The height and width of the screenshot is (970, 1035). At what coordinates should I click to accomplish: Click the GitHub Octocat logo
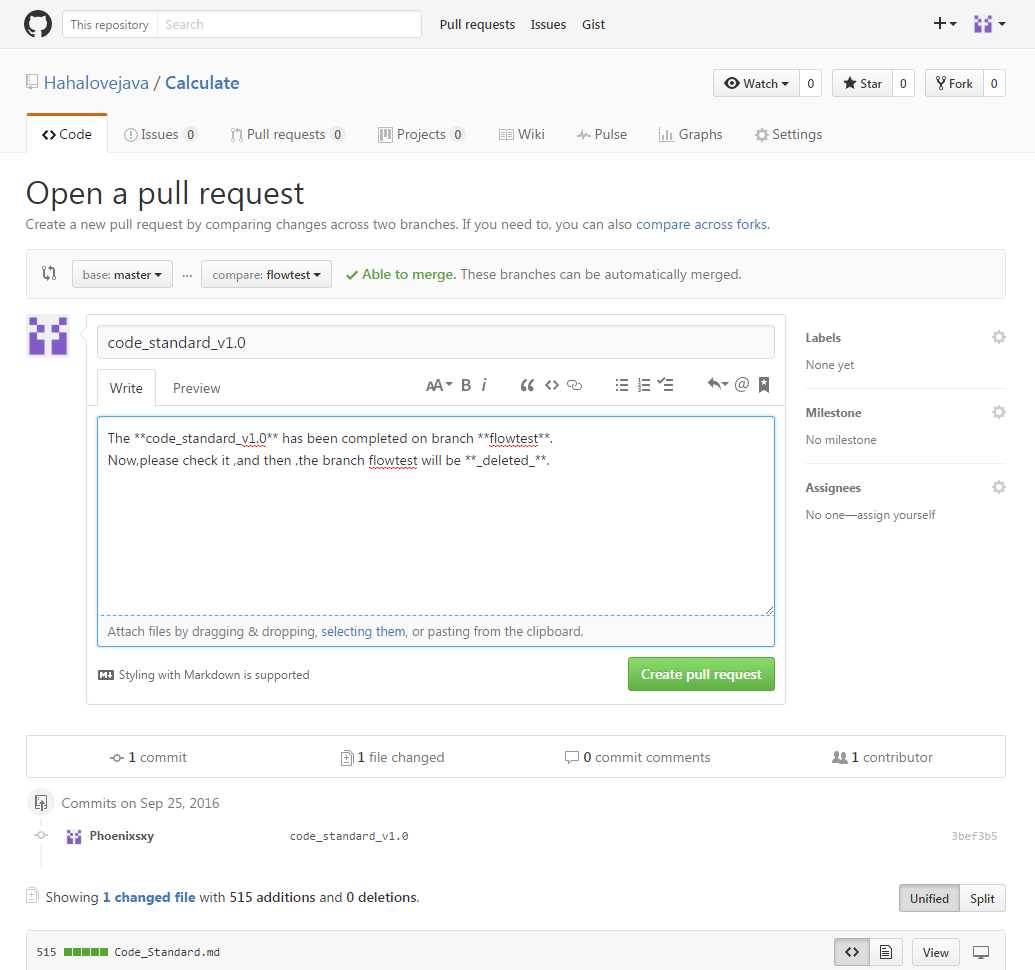[x=38, y=24]
